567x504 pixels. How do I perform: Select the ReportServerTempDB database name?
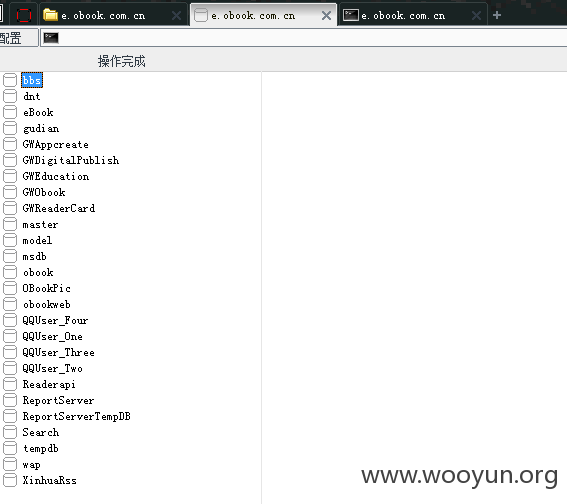point(77,417)
